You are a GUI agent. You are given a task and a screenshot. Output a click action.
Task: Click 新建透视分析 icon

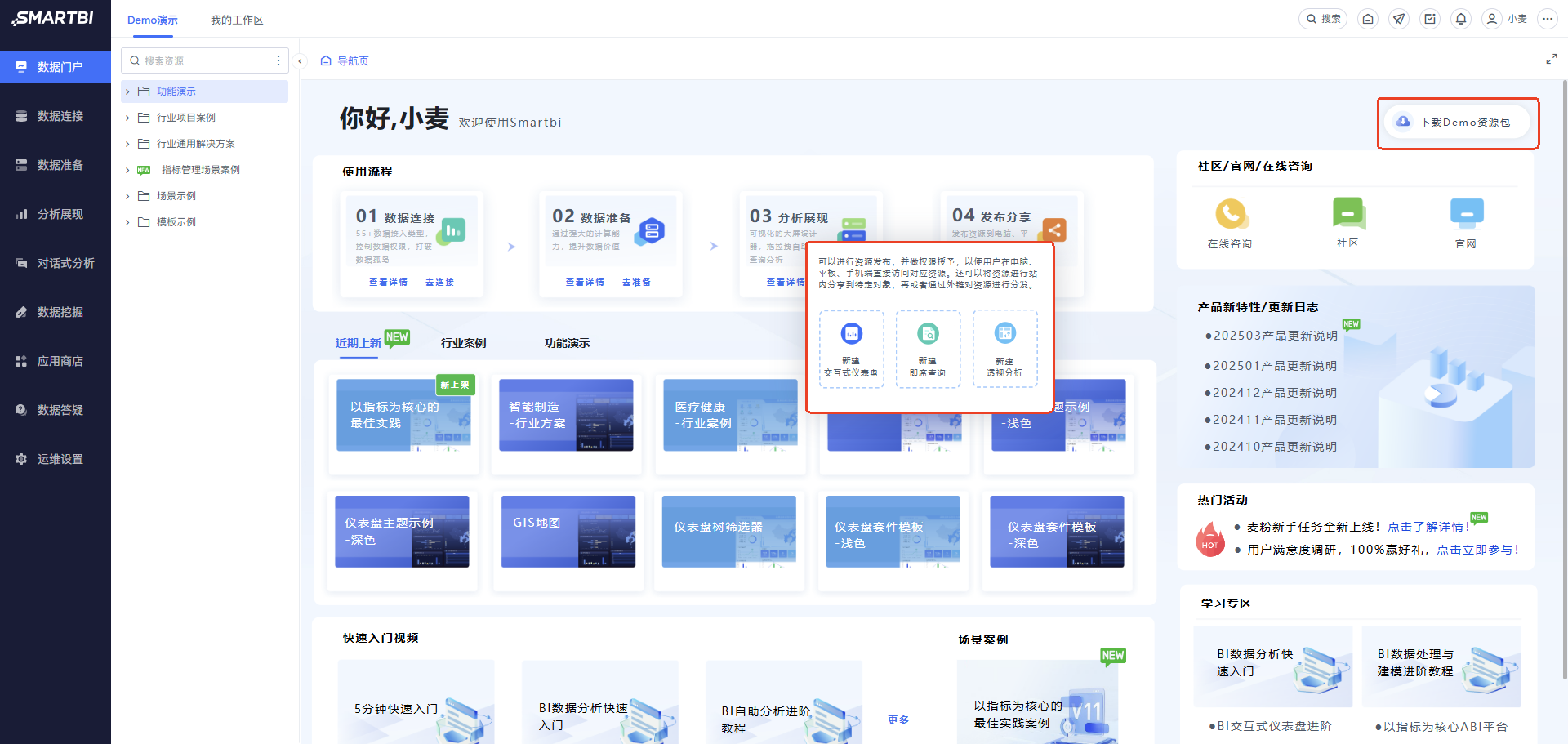click(x=1004, y=333)
